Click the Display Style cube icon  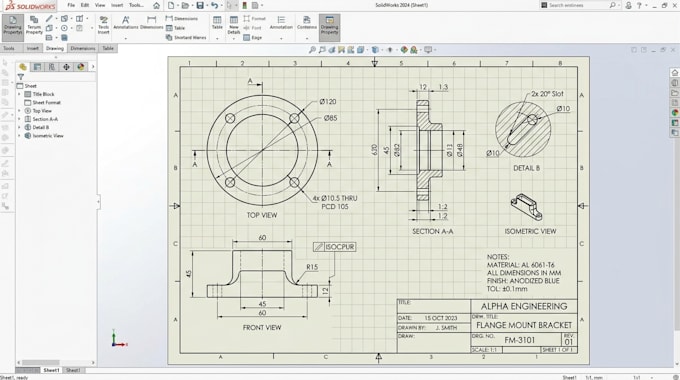(375, 50)
